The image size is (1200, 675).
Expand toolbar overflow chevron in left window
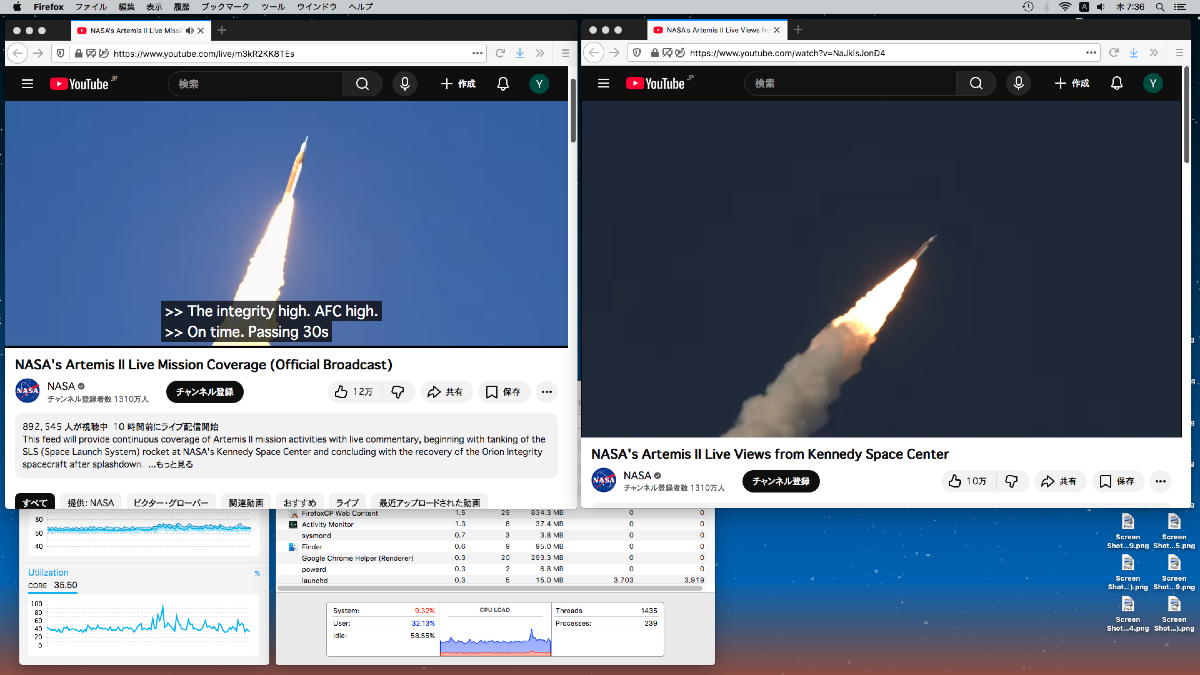[x=540, y=53]
